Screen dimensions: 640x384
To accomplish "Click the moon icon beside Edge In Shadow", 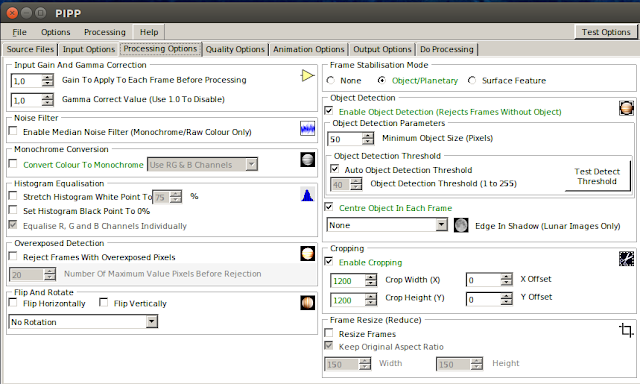I will [x=461, y=225].
